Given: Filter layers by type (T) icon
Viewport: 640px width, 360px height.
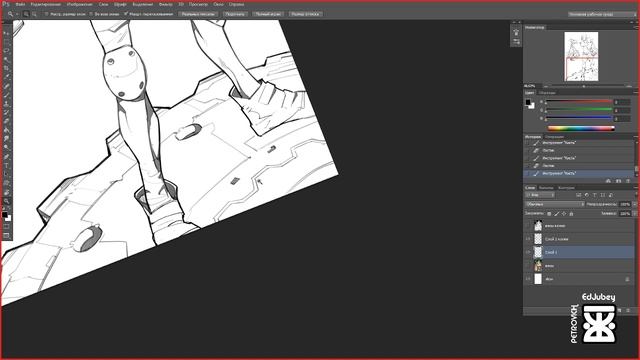Looking at the screenshot, I should tap(594, 195).
